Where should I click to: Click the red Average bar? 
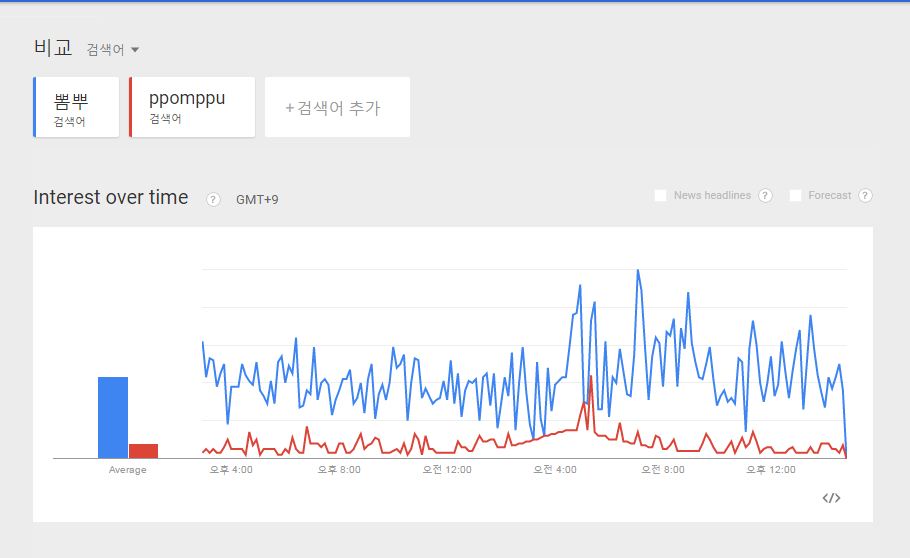pyautogui.click(x=143, y=450)
